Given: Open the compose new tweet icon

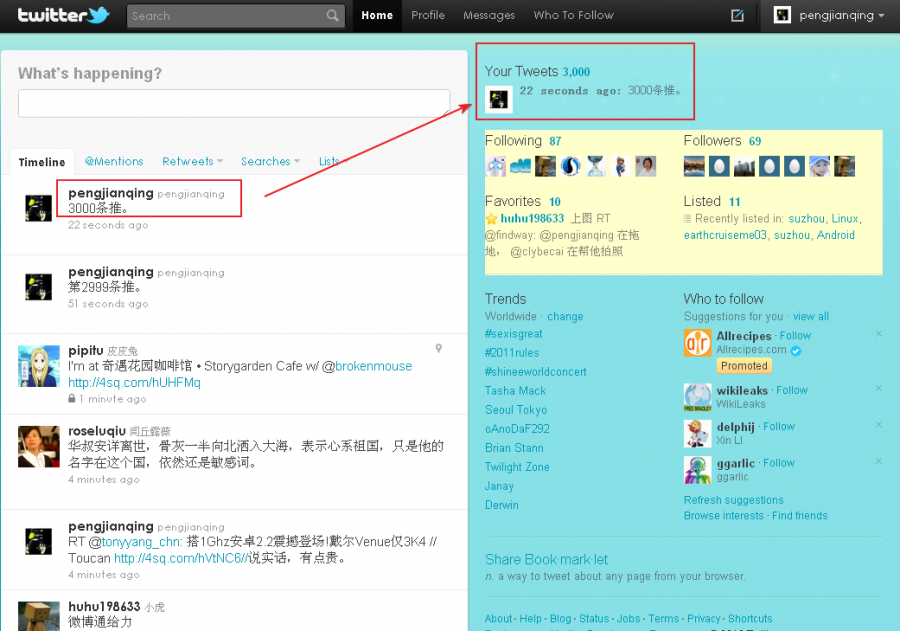Looking at the screenshot, I should (x=737, y=15).
